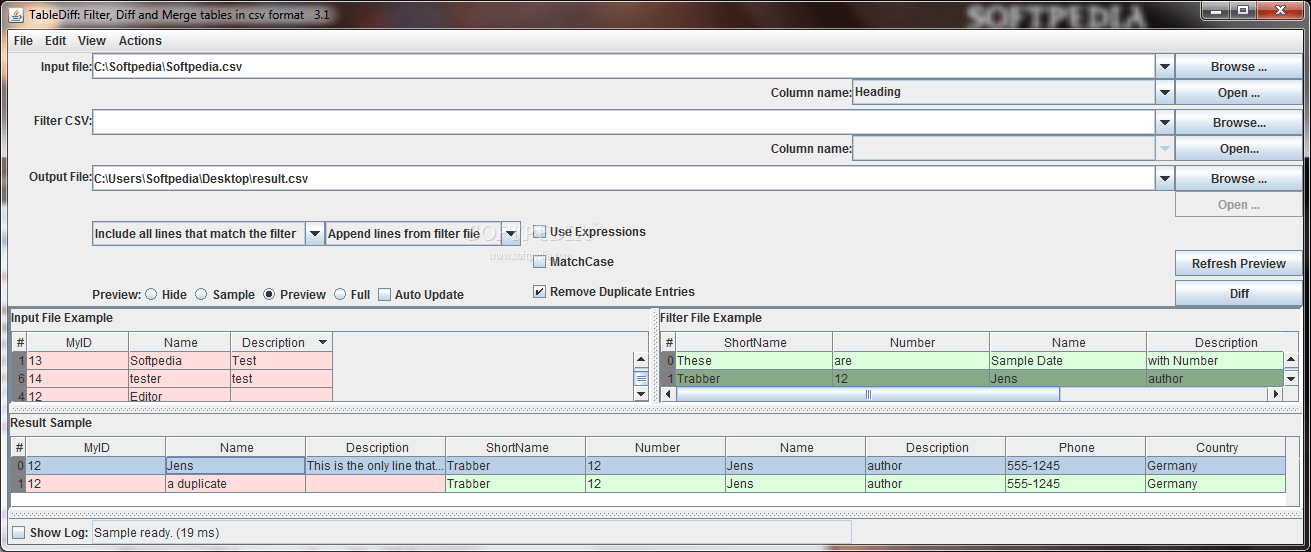
Task: Click the Description header sort arrow in Input File Example
Action: coord(322,343)
